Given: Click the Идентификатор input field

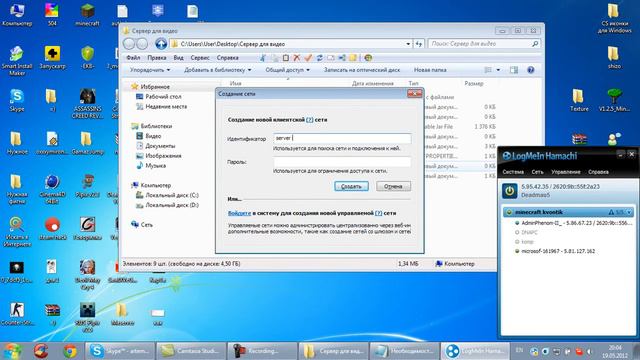Looking at the screenshot, I should (x=342, y=138).
